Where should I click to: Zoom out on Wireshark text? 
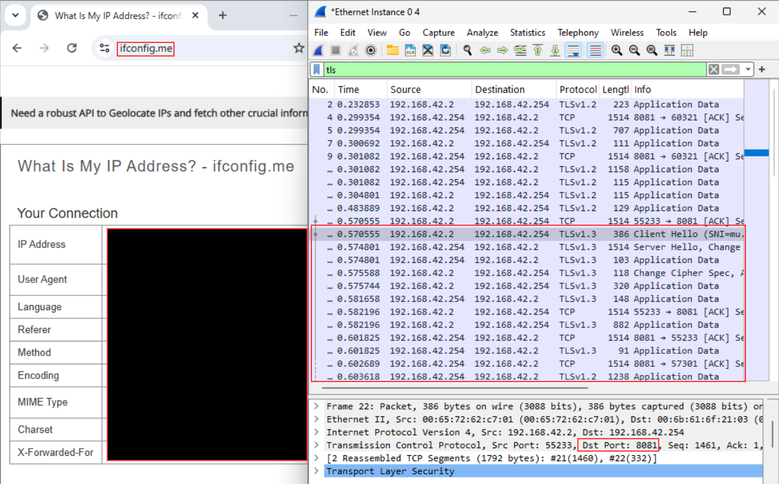(634, 50)
